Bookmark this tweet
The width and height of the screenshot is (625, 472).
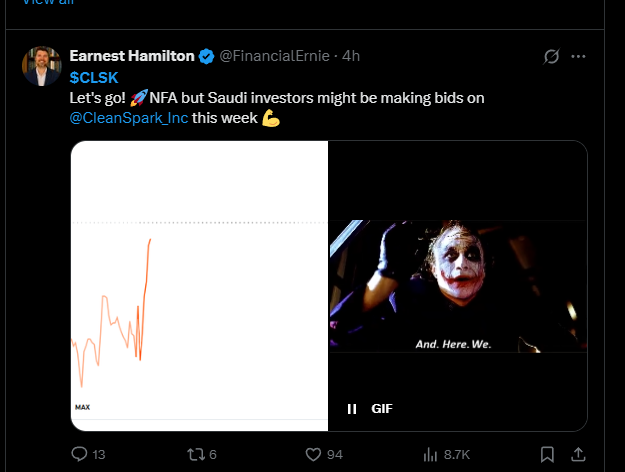coord(547,454)
